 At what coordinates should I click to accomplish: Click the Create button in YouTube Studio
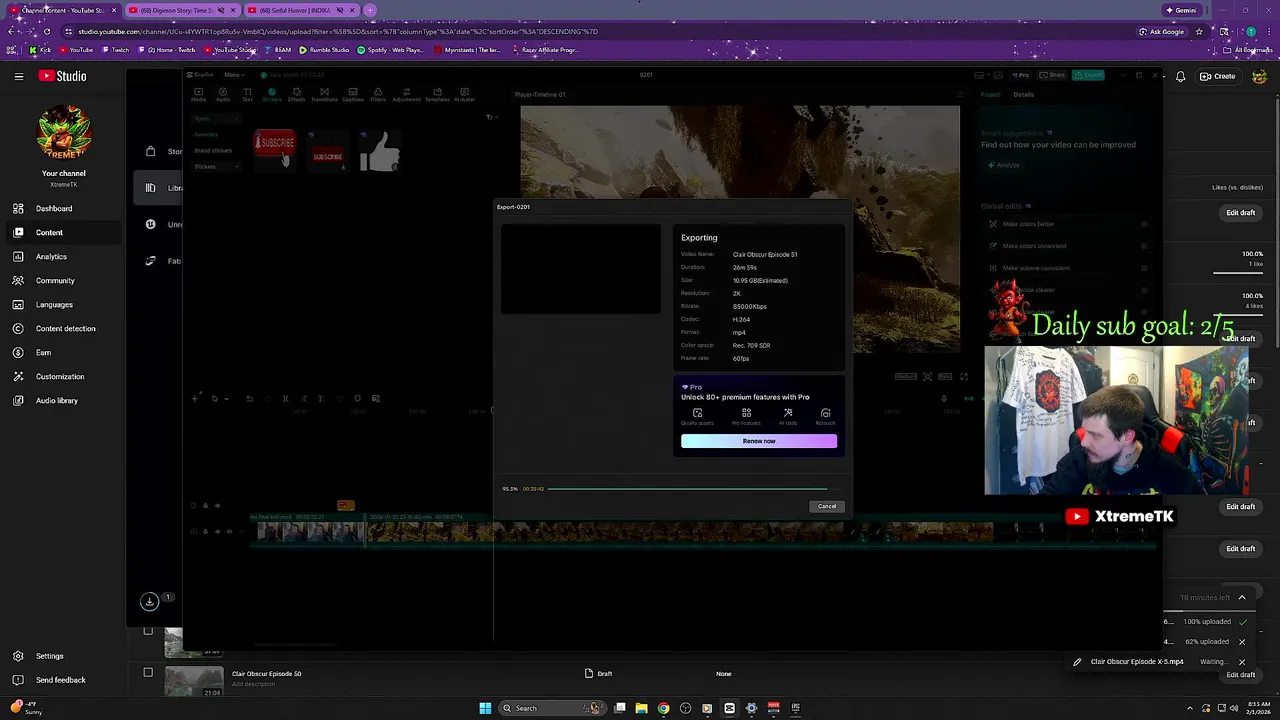1218,76
